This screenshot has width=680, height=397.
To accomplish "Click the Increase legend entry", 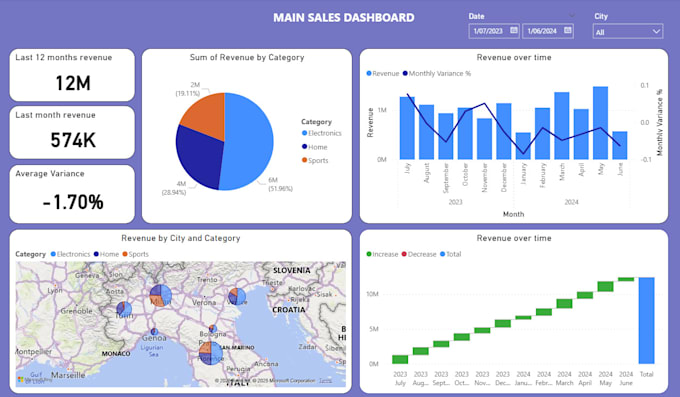I will 382,254.
